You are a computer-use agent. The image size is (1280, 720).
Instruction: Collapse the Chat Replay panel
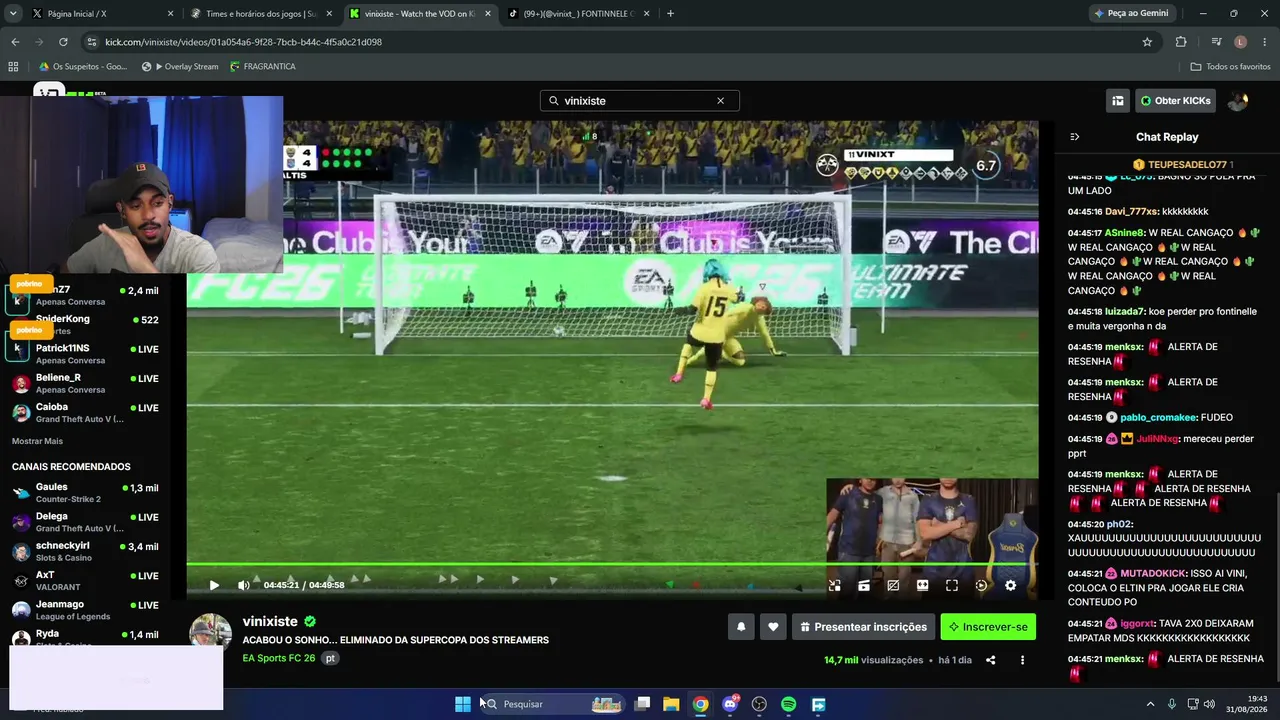click(1075, 137)
